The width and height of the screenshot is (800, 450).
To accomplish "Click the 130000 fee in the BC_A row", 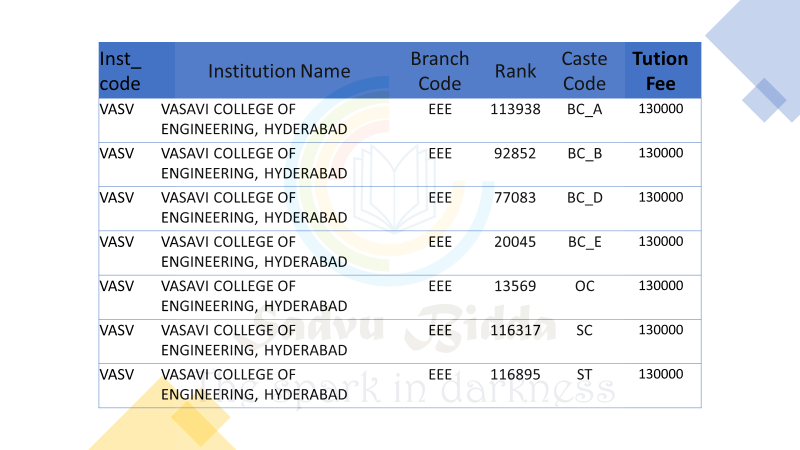I will [661, 109].
